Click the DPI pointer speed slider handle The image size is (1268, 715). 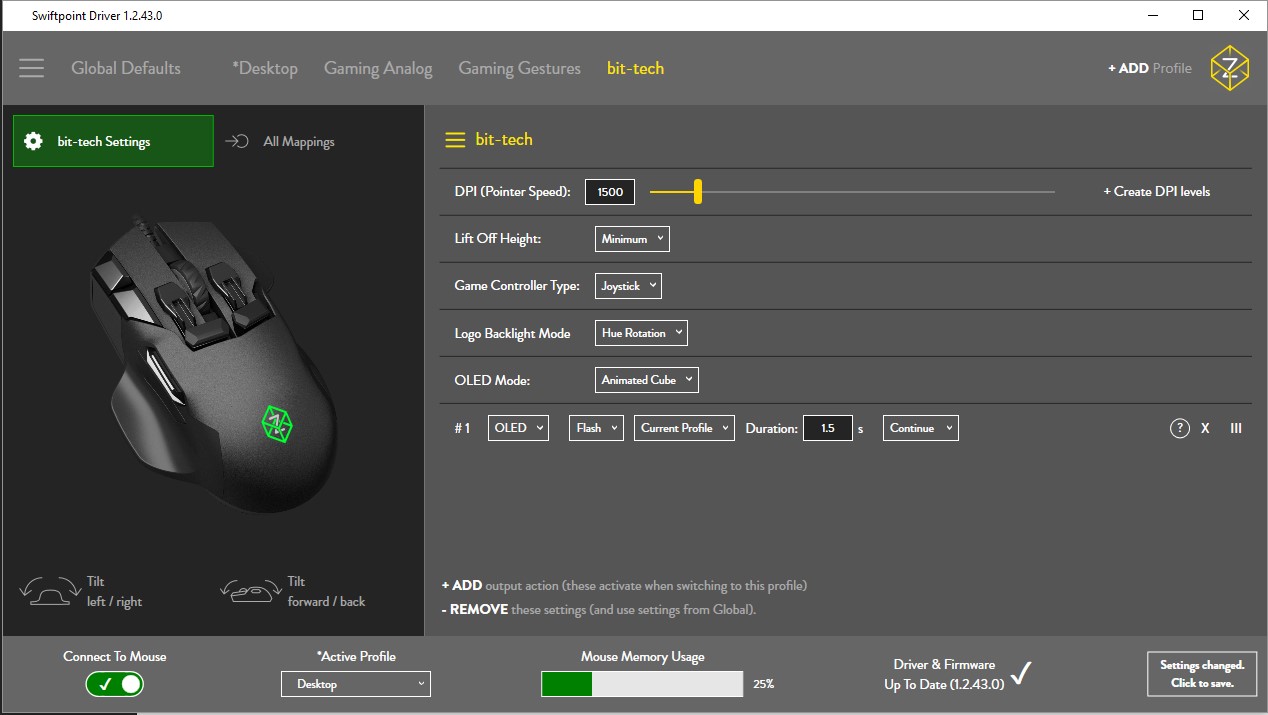698,191
